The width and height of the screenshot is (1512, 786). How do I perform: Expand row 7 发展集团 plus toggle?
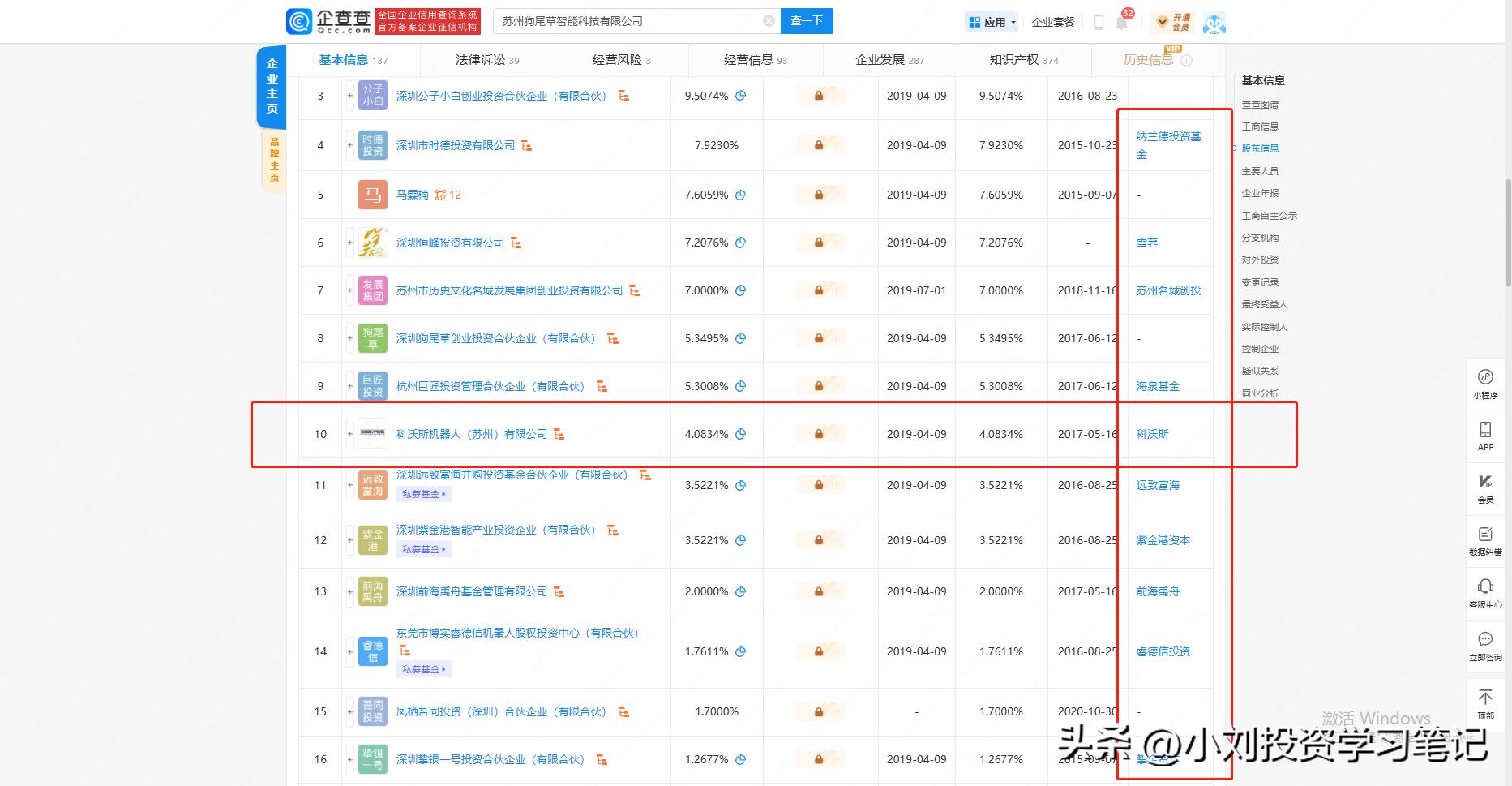(350, 290)
